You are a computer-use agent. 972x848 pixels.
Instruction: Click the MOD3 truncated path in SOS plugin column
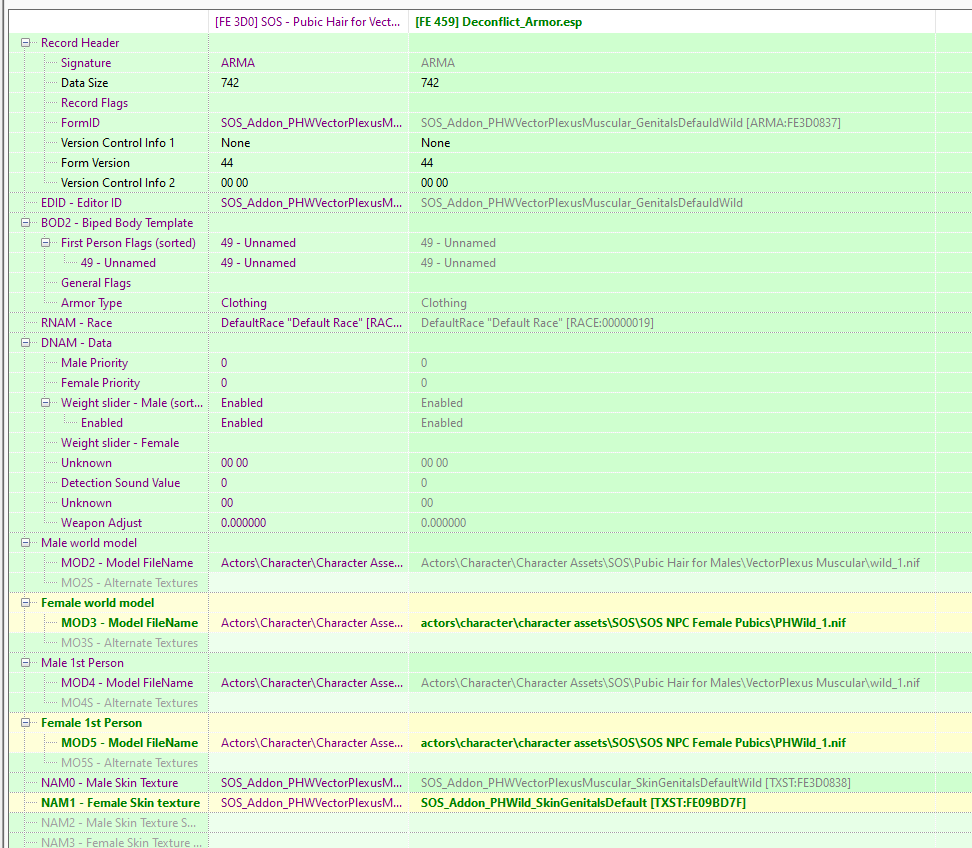(x=311, y=623)
